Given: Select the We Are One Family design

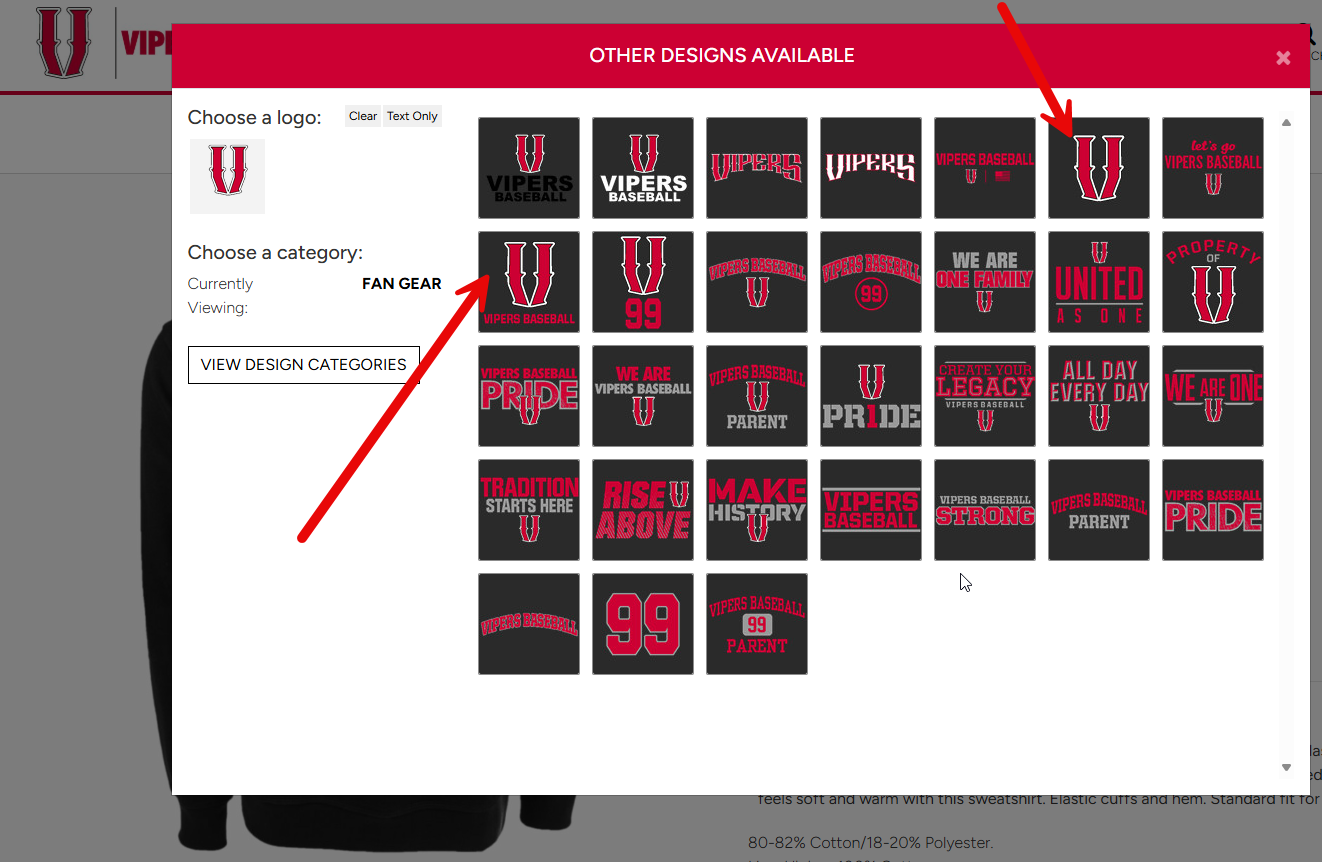Looking at the screenshot, I should tap(985, 282).
